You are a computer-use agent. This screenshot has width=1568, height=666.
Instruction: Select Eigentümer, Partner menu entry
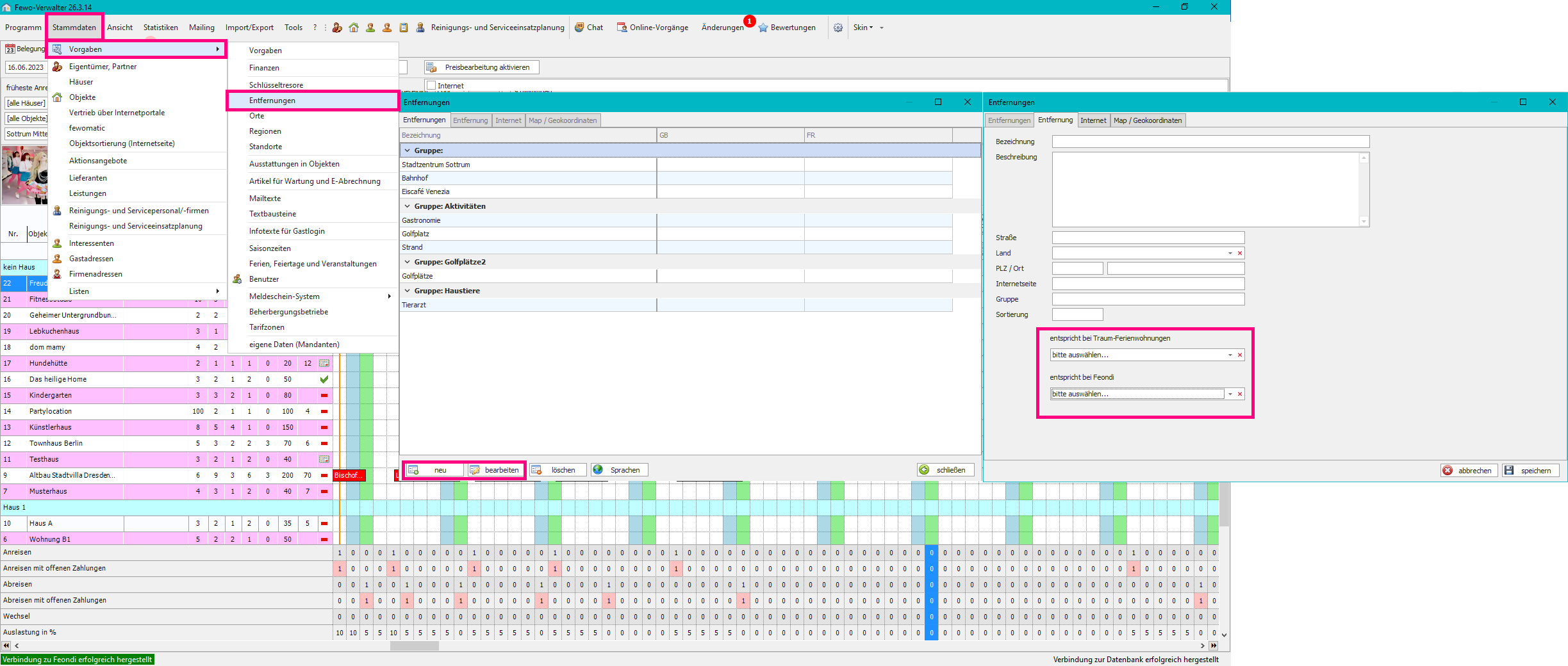137,67
